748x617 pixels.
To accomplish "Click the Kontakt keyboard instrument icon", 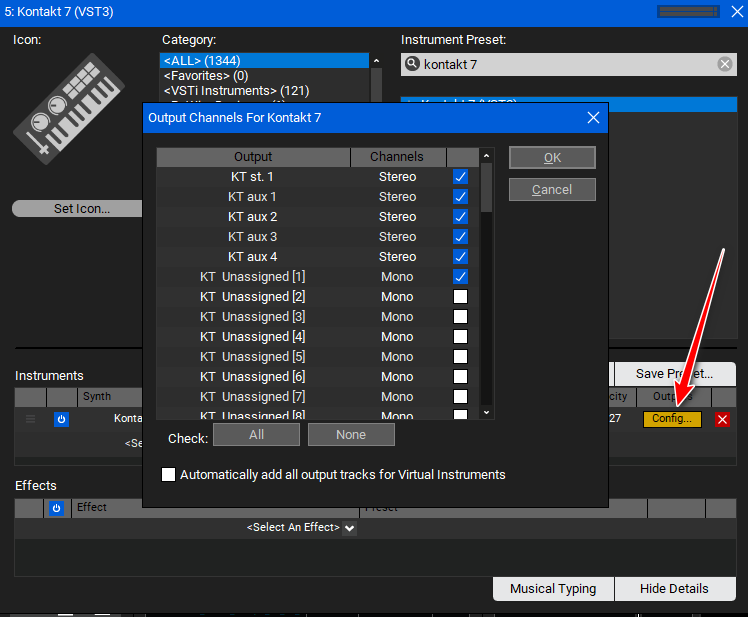I will tap(69, 109).
